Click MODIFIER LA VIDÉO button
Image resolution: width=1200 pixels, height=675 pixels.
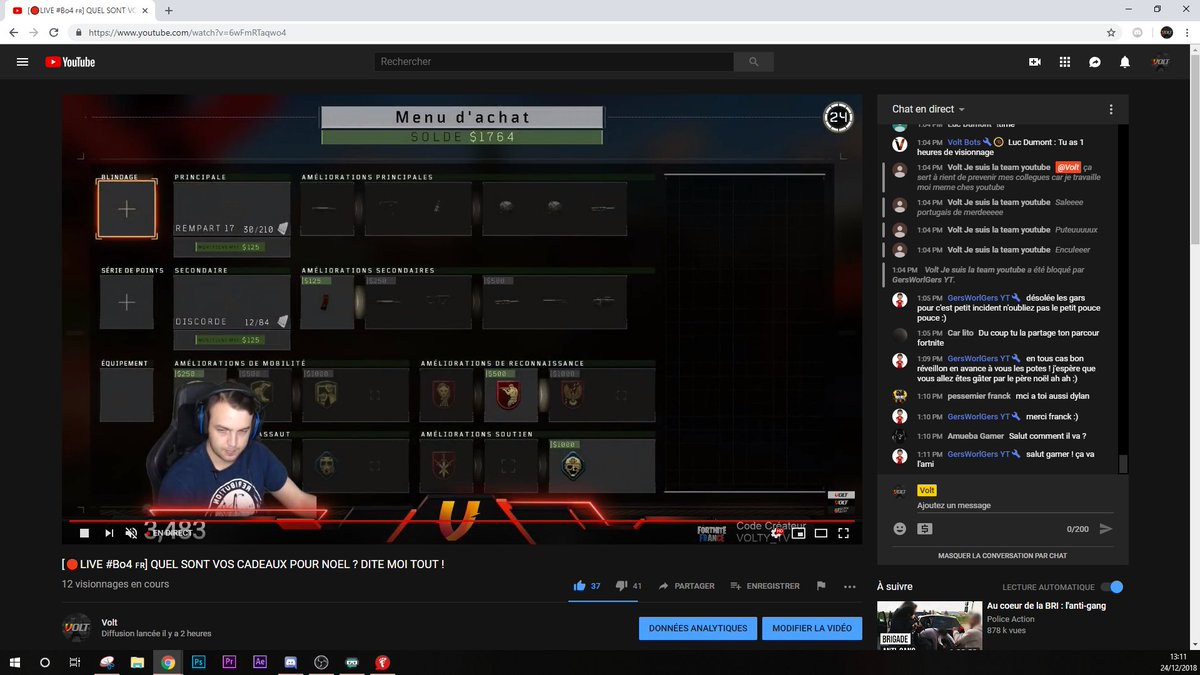(811, 628)
